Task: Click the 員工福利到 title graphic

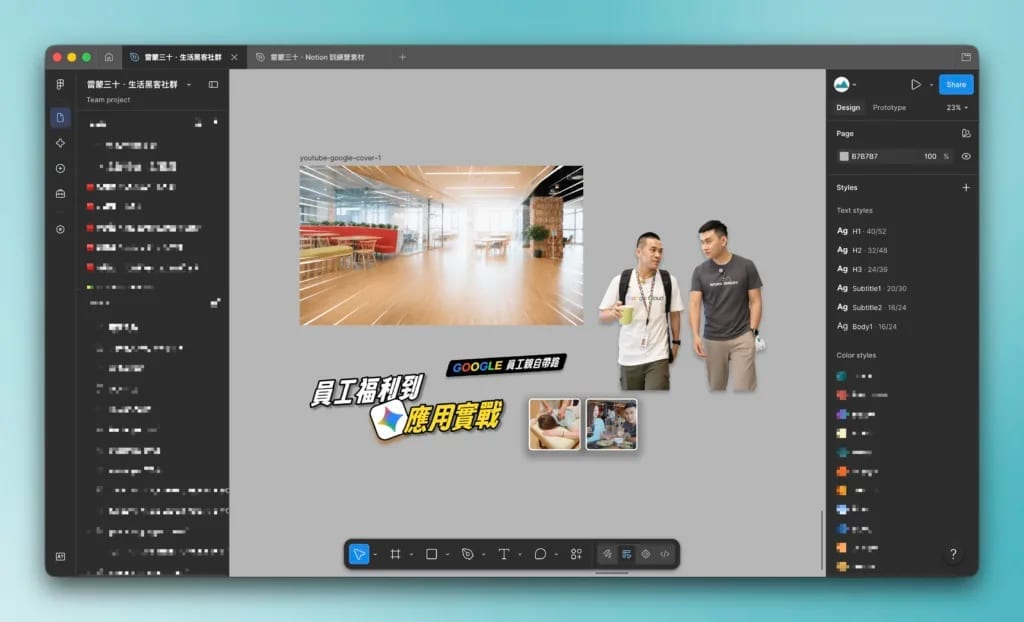Action: pos(368,391)
